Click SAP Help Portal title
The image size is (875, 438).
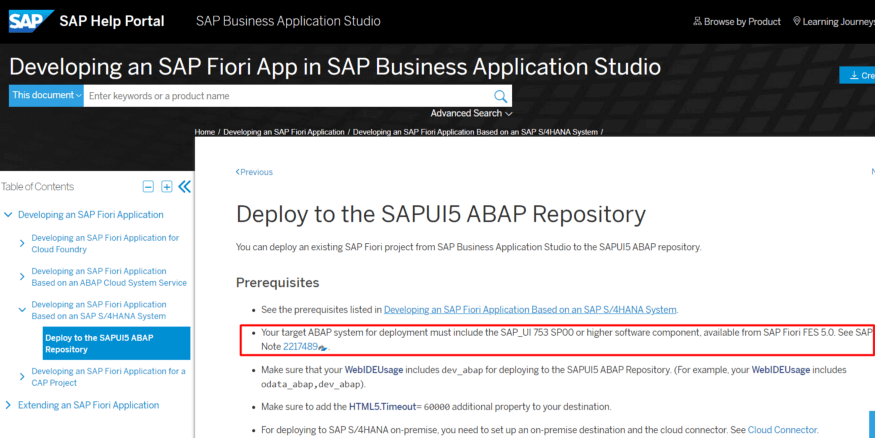[112, 21]
